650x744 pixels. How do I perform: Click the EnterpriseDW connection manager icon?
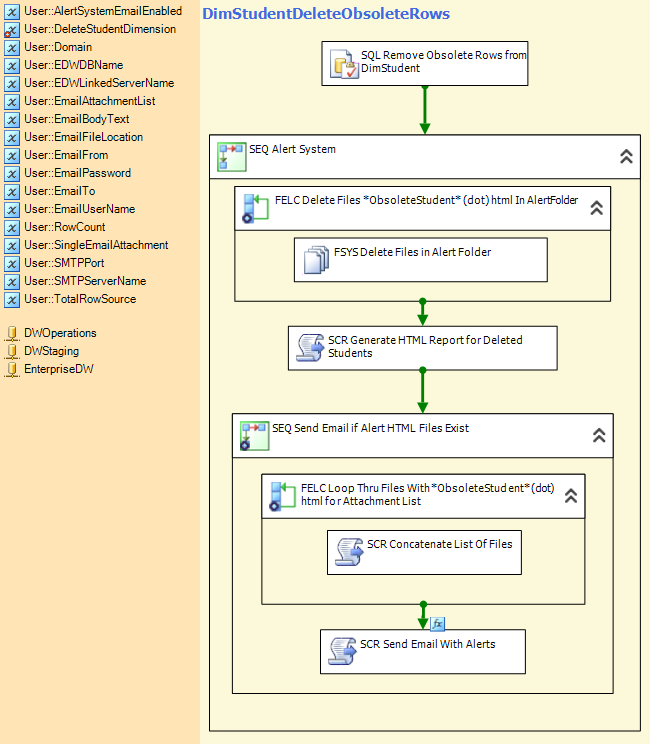(12, 370)
